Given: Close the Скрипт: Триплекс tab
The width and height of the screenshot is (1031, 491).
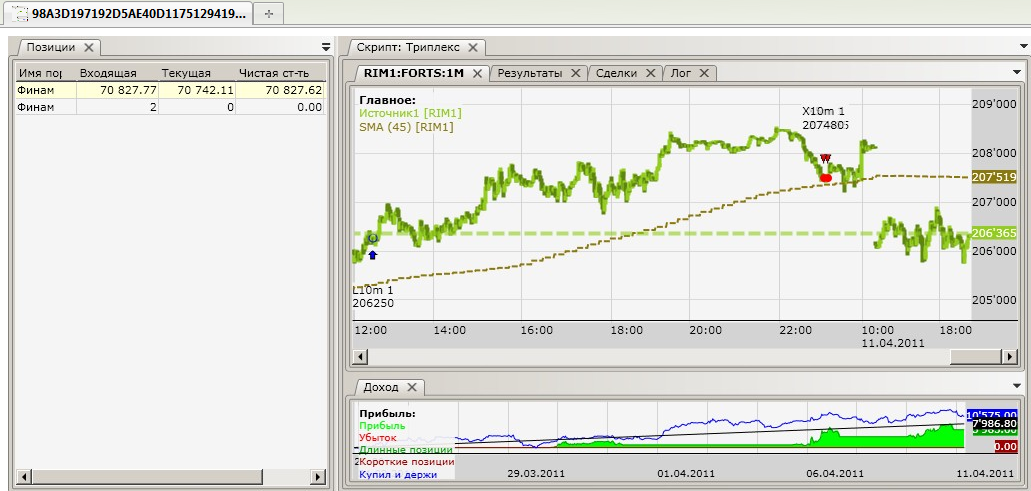Looking at the screenshot, I should click(x=474, y=47).
